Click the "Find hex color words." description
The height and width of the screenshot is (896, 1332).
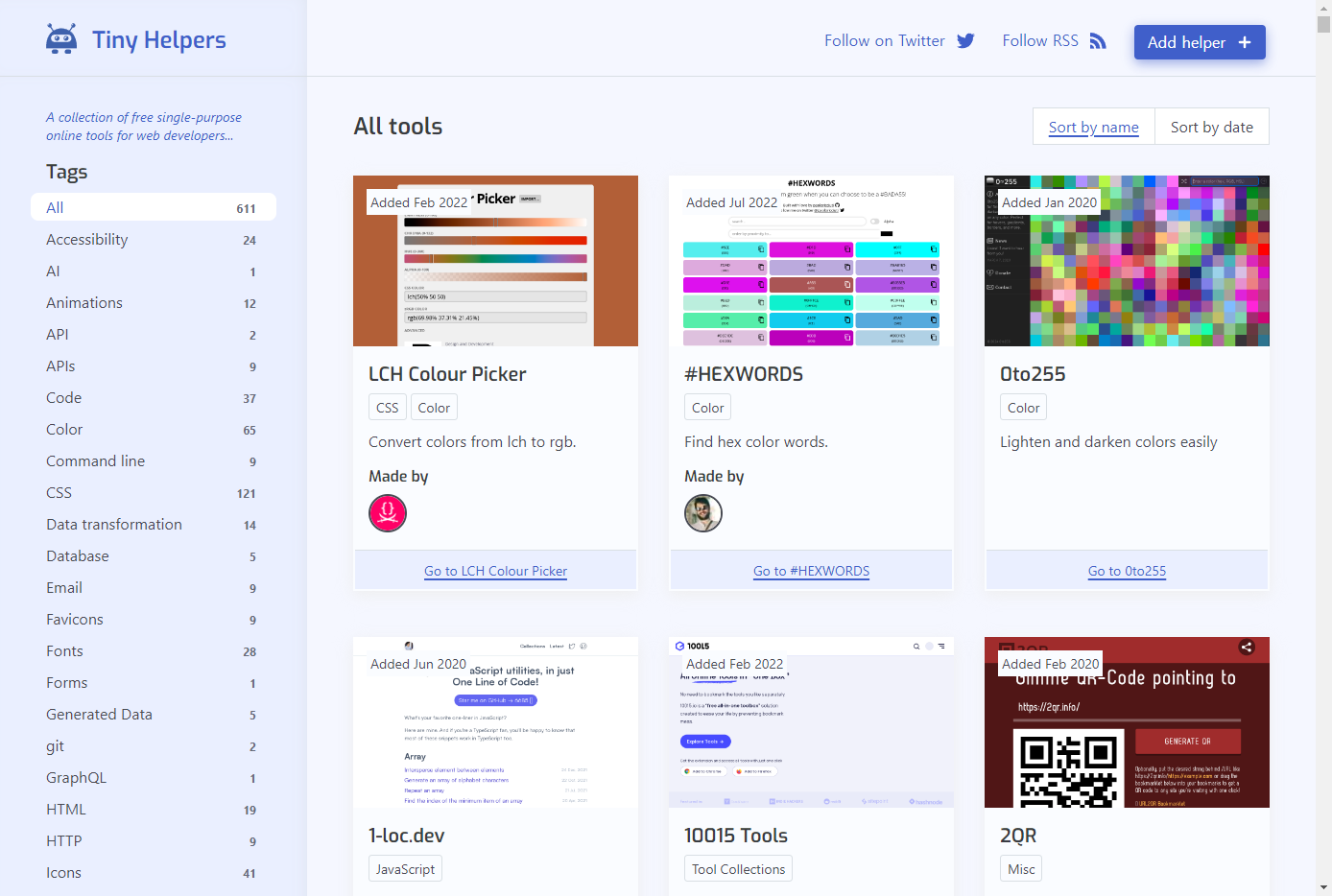pyautogui.click(x=756, y=442)
